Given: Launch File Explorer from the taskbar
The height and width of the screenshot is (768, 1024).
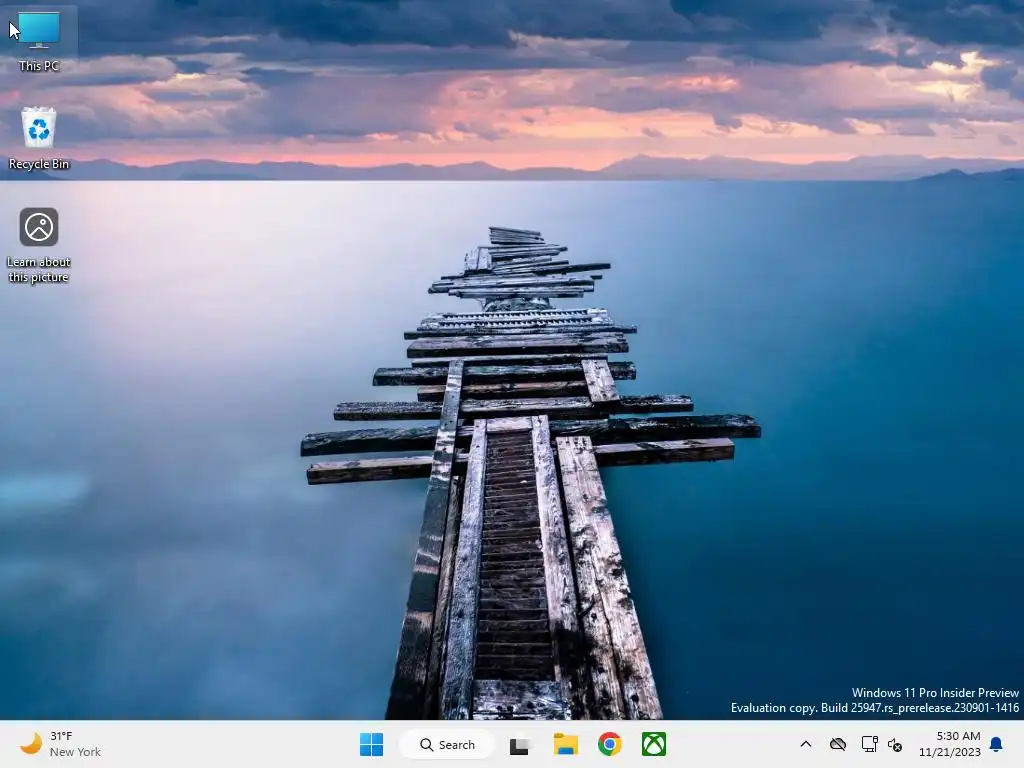Looking at the screenshot, I should [566, 744].
